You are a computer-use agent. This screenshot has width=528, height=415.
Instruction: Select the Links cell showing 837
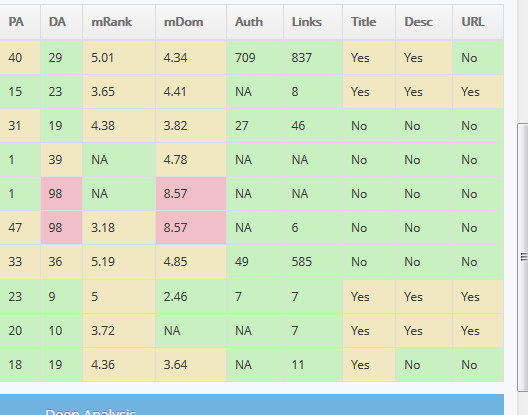(313, 58)
